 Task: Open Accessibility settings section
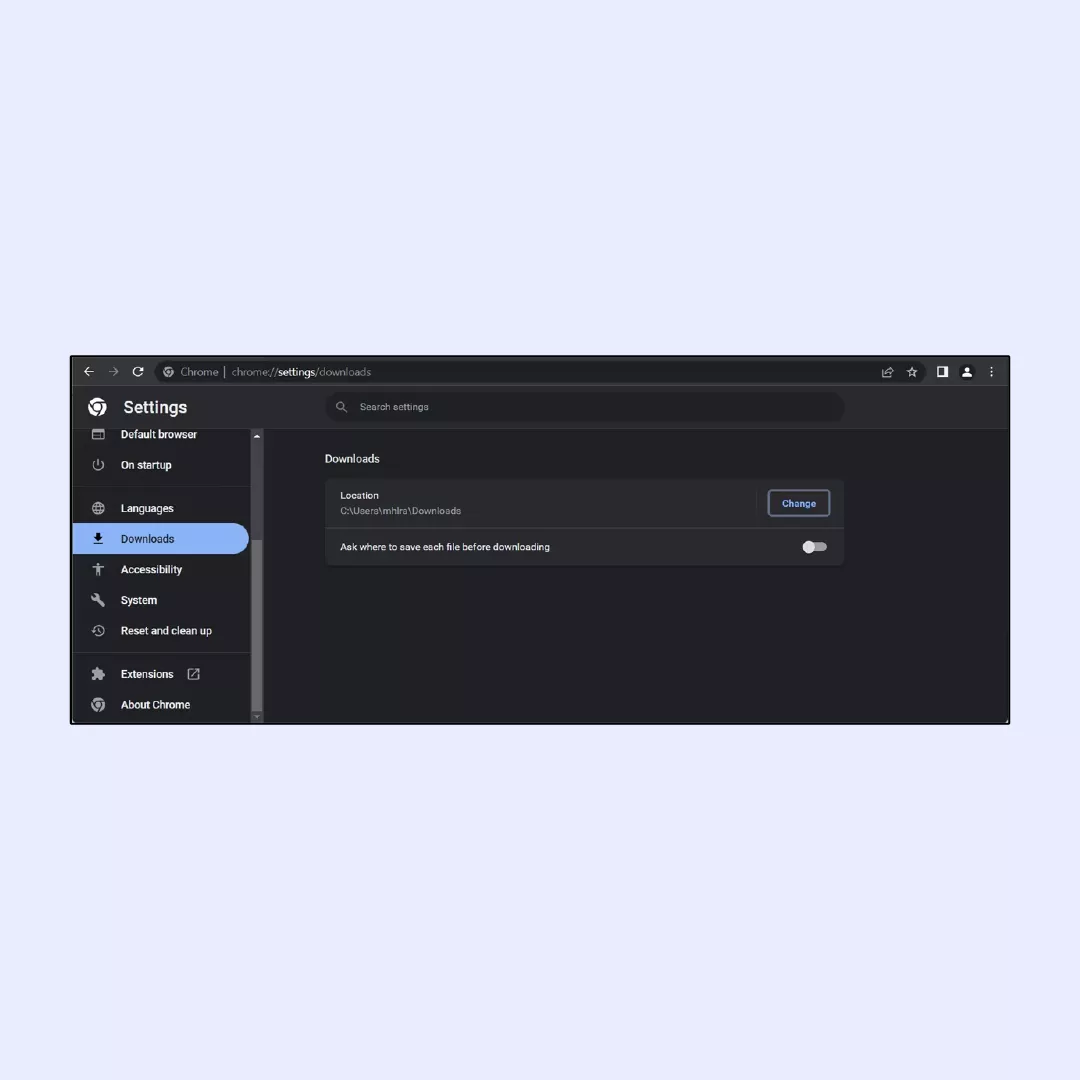162,570
